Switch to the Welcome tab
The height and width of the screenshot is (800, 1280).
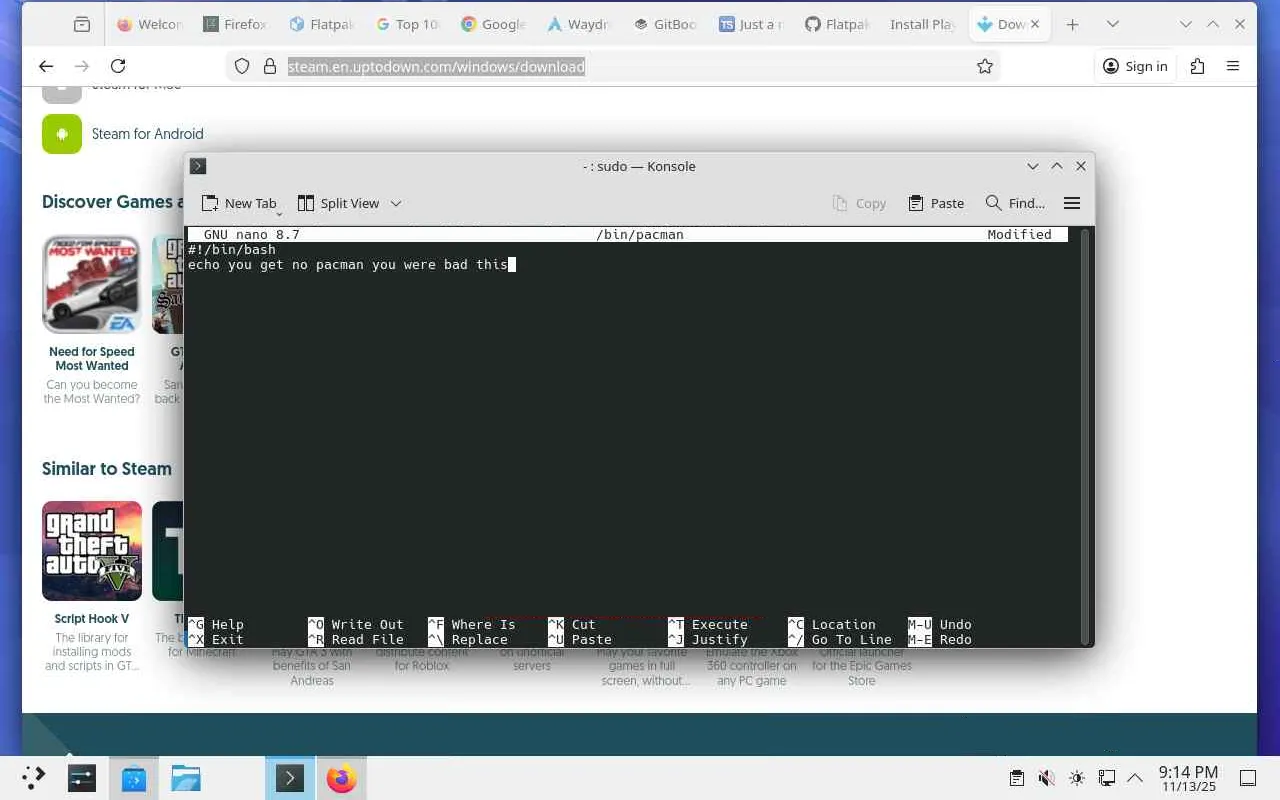click(150, 24)
